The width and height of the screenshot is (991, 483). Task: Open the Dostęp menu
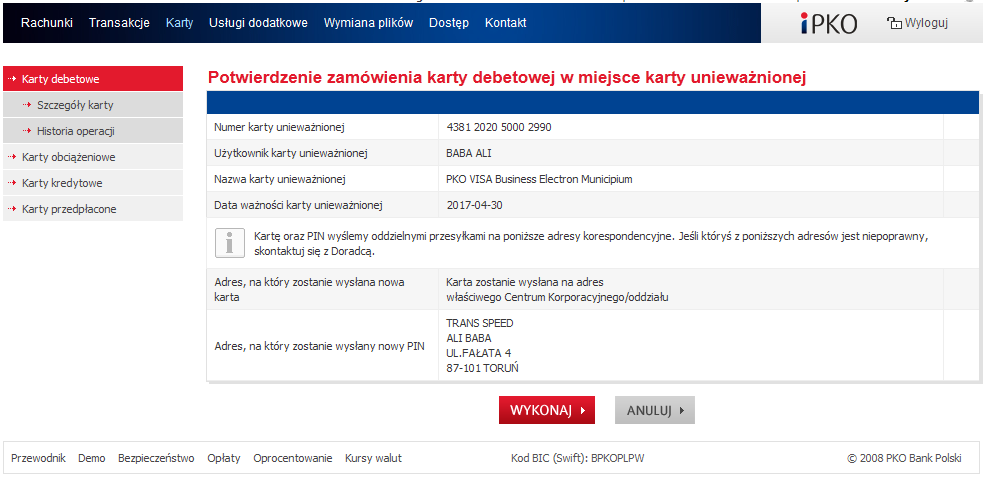tap(449, 23)
